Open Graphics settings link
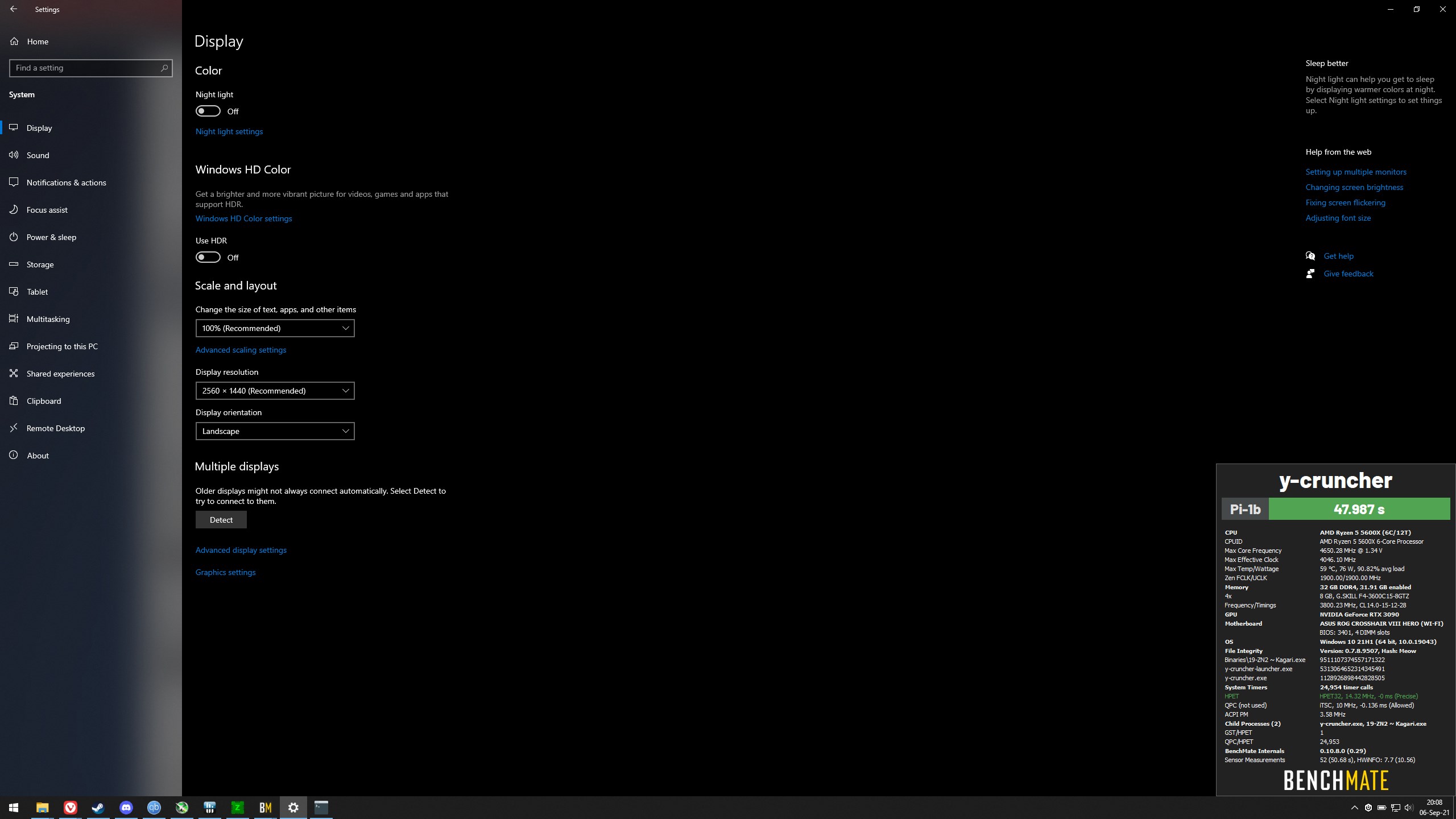The width and height of the screenshot is (1456, 819). 225,572
